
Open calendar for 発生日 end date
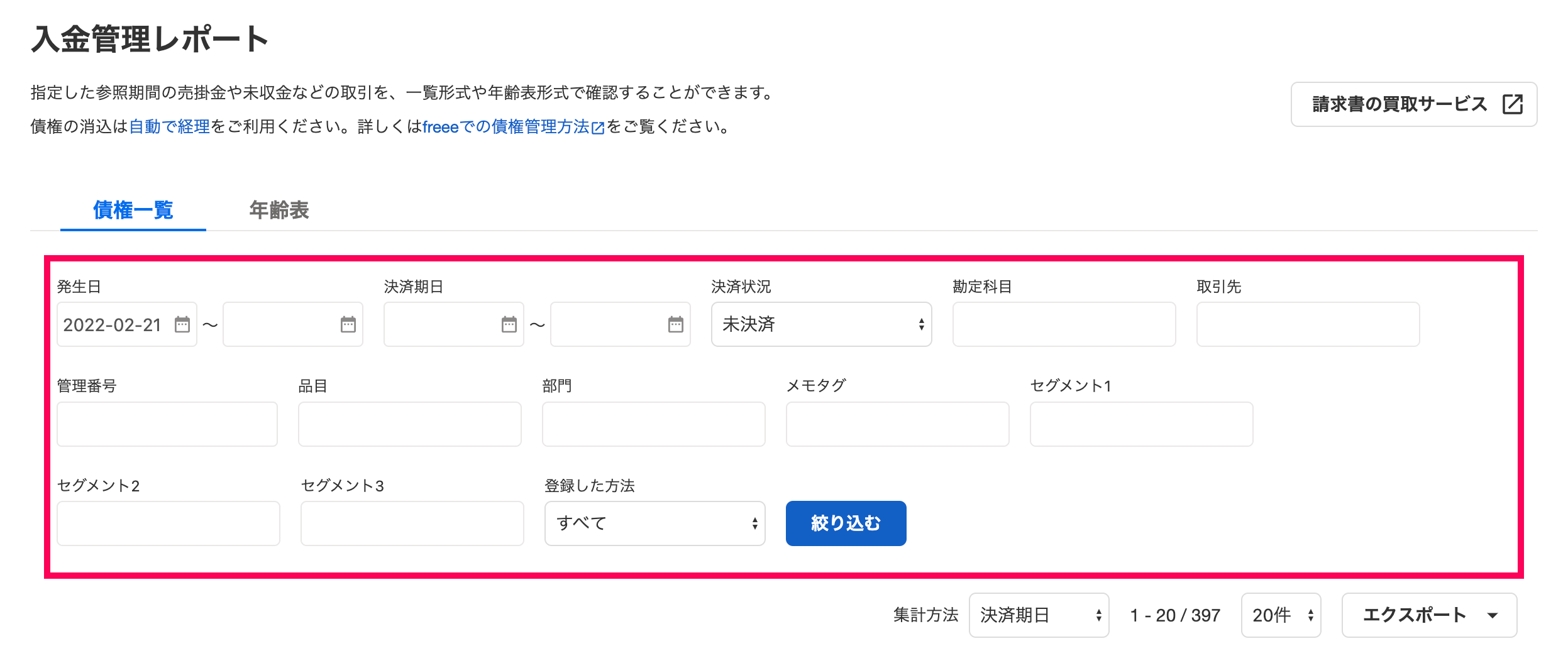348,324
